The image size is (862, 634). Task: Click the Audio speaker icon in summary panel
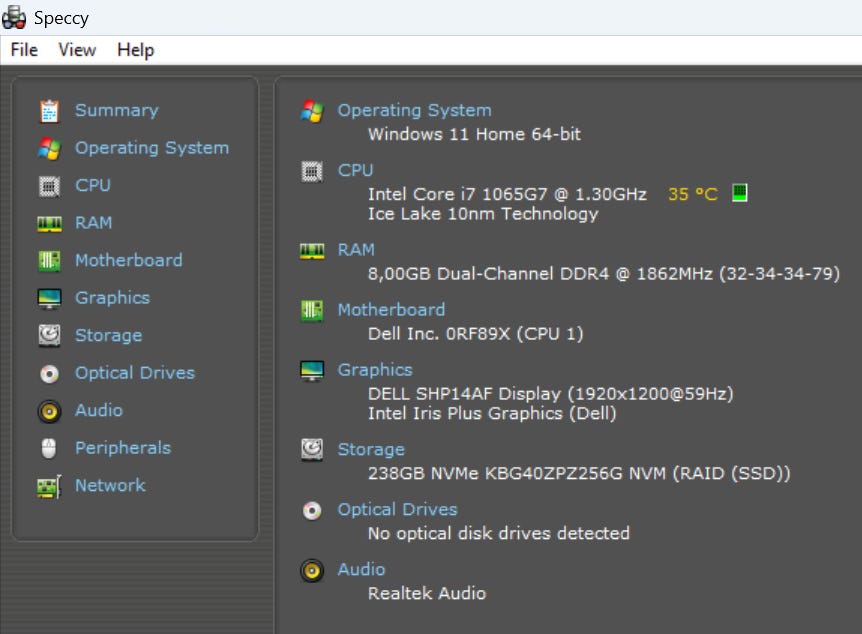click(312, 571)
